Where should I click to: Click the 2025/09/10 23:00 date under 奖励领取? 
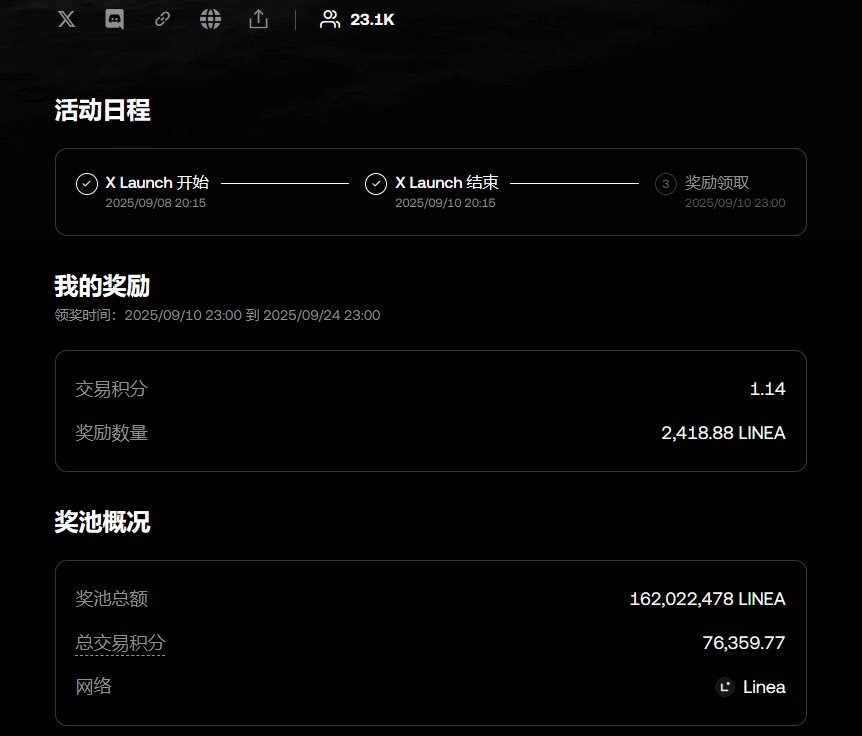point(735,203)
